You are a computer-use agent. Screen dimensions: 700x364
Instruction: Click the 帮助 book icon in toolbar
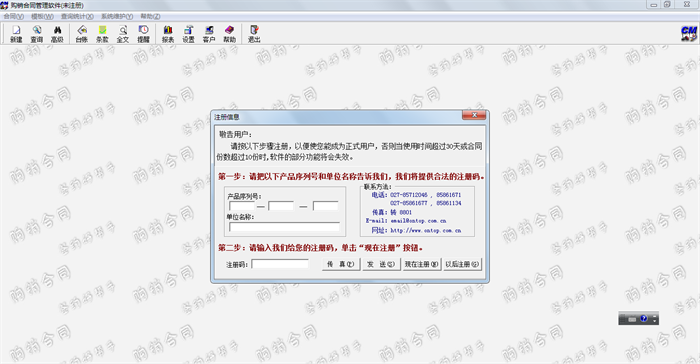[229, 33]
